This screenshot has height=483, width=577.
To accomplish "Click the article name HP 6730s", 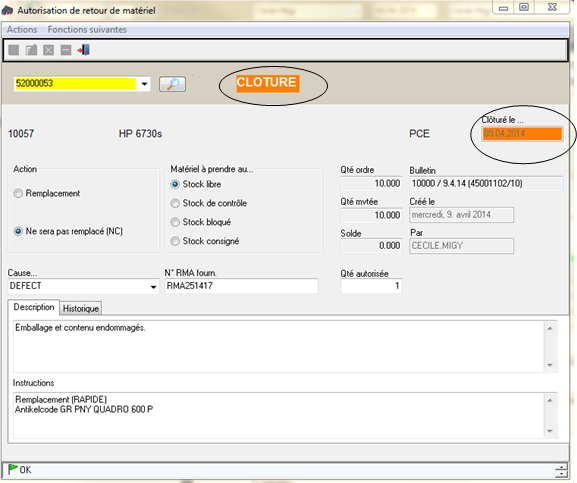I will (140, 134).
